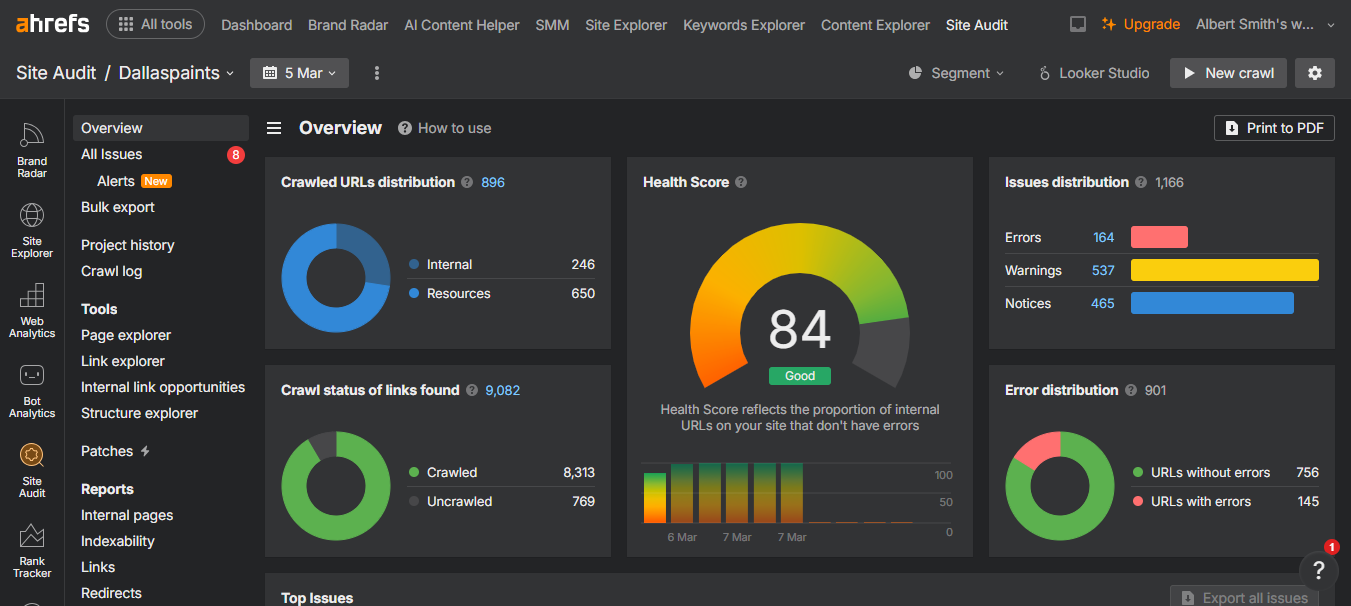The height and width of the screenshot is (606, 1351).
Task: Click Warnings count 537
Action: point(1103,270)
